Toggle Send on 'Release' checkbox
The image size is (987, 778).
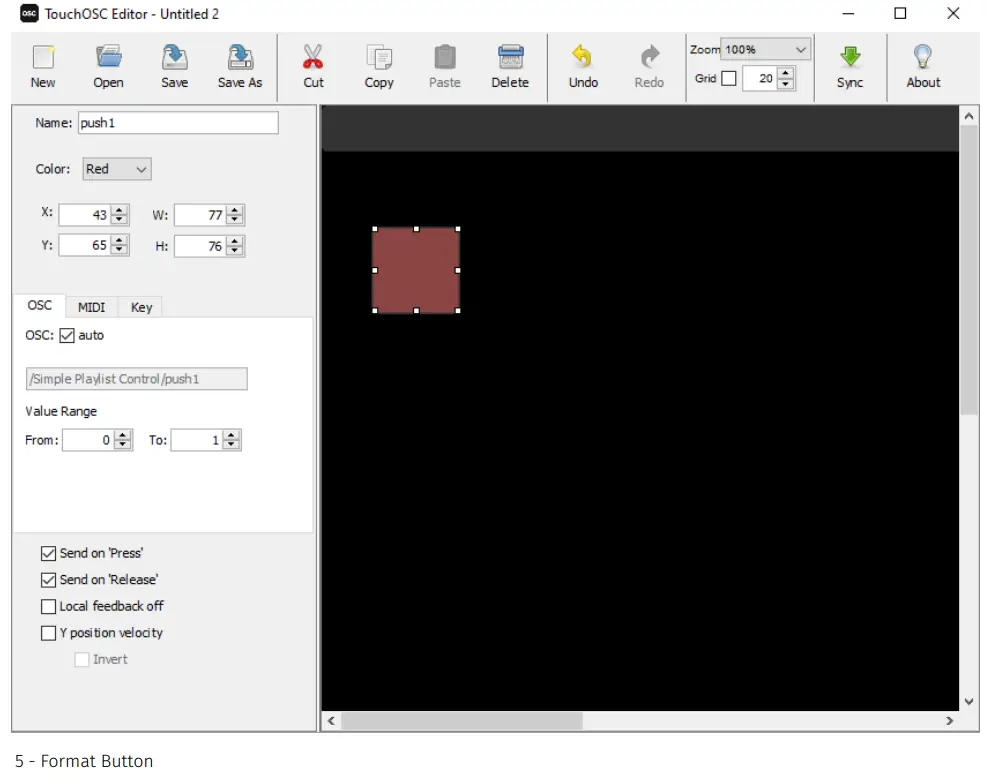click(48, 580)
